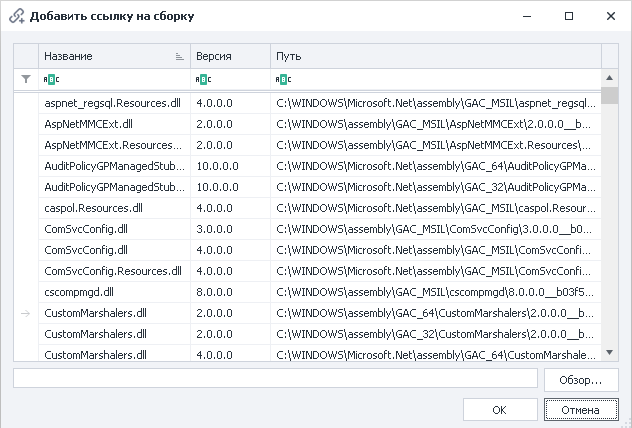Confirm with the OK button
Screen dimensions: 632x428
point(500,410)
